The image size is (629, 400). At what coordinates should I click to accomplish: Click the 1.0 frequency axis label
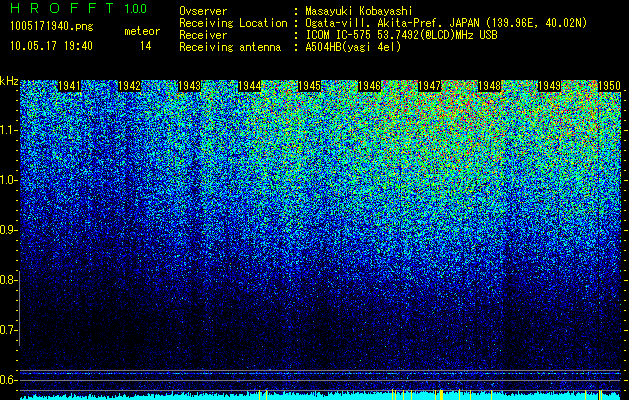tap(9, 180)
